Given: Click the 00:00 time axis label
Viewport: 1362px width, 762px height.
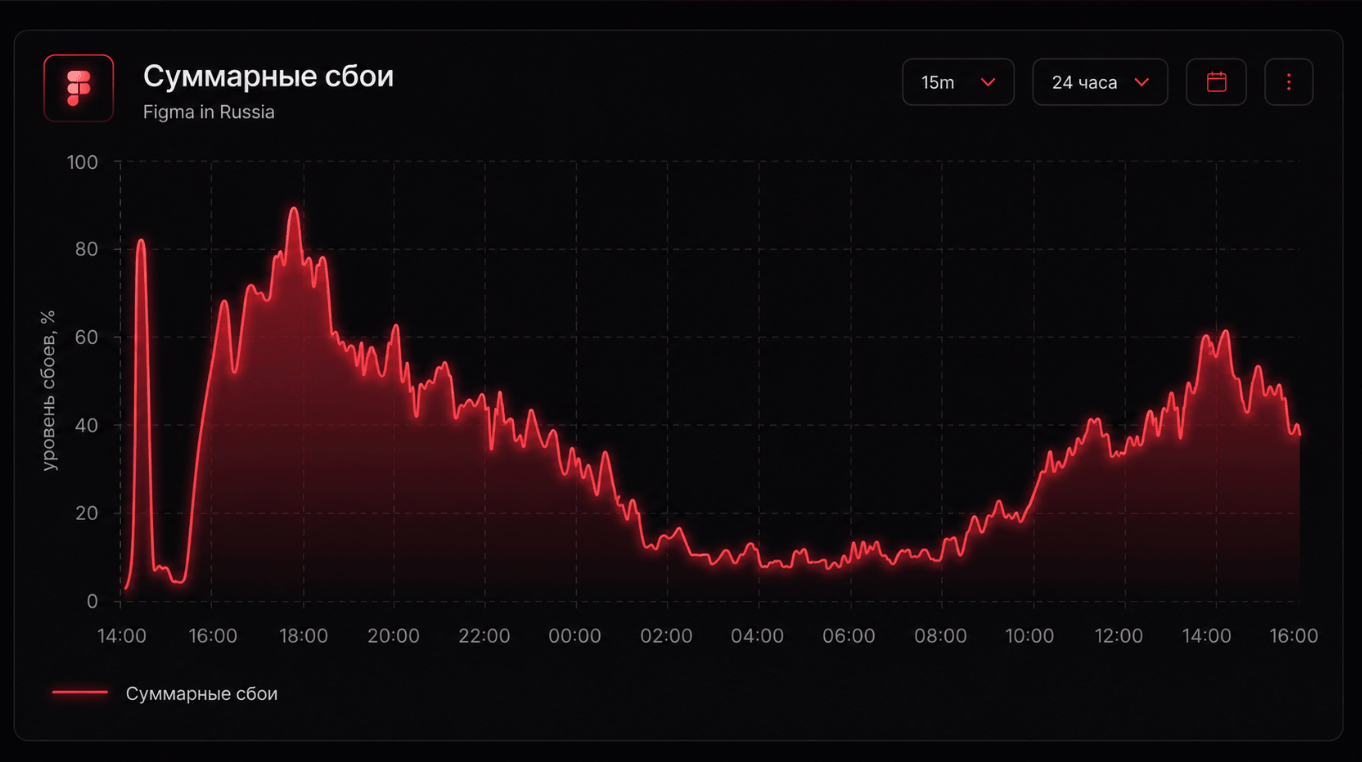Looking at the screenshot, I should [x=576, y=636].
